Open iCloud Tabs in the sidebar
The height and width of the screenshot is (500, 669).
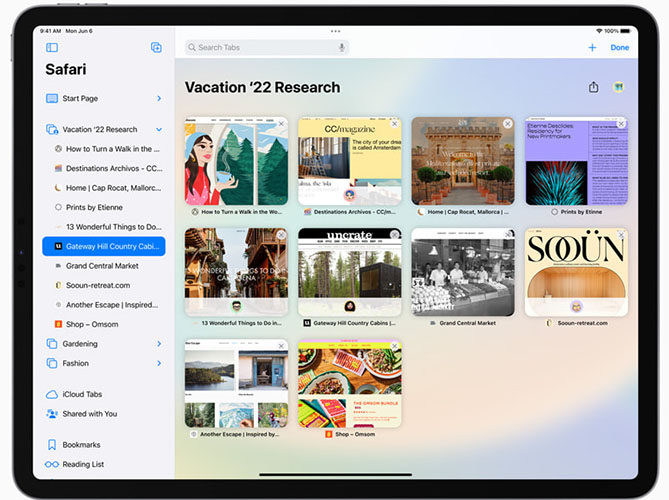point(82,394)
